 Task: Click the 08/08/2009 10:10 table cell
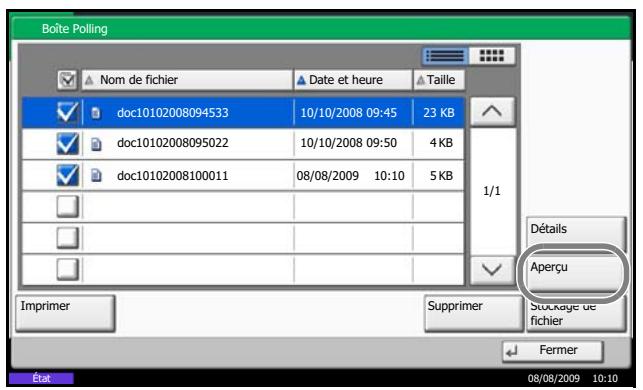pos(353,176)
